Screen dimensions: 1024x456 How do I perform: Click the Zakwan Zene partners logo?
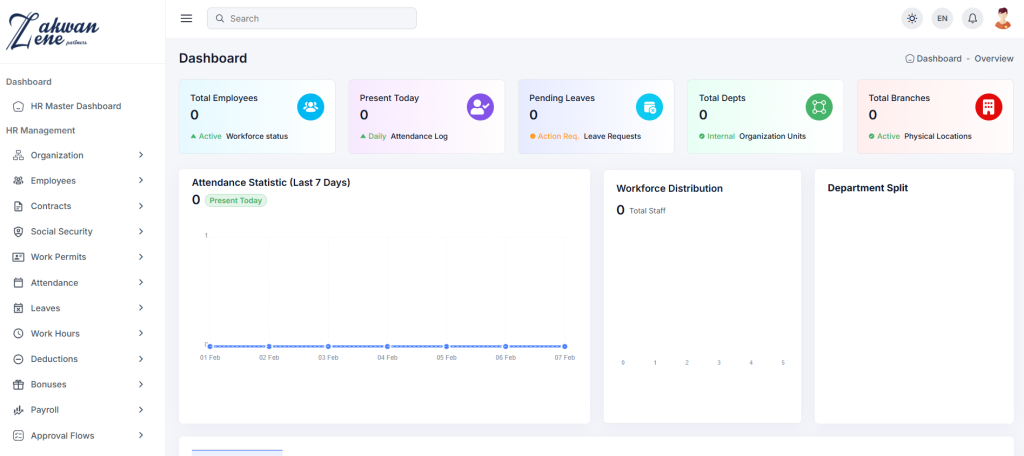(x=52, y=32)
